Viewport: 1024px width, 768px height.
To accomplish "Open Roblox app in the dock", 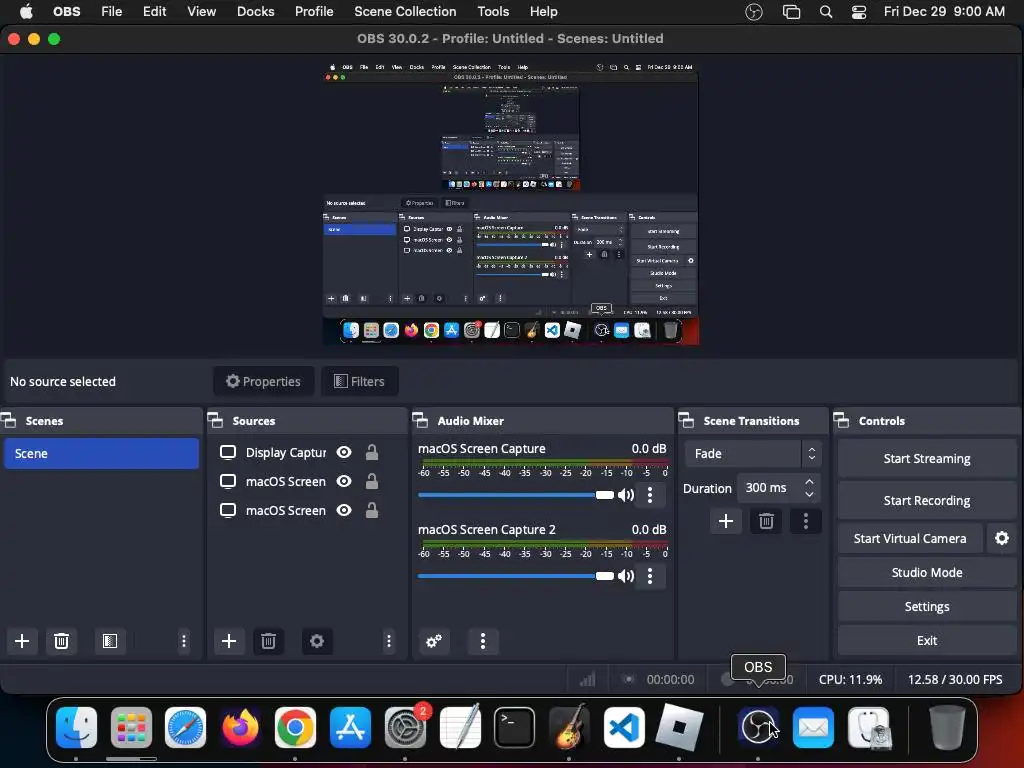I will (x=679, y=727).
